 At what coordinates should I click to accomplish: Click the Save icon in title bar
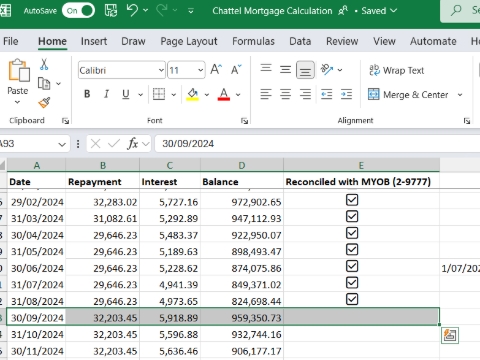click(111, 11)
